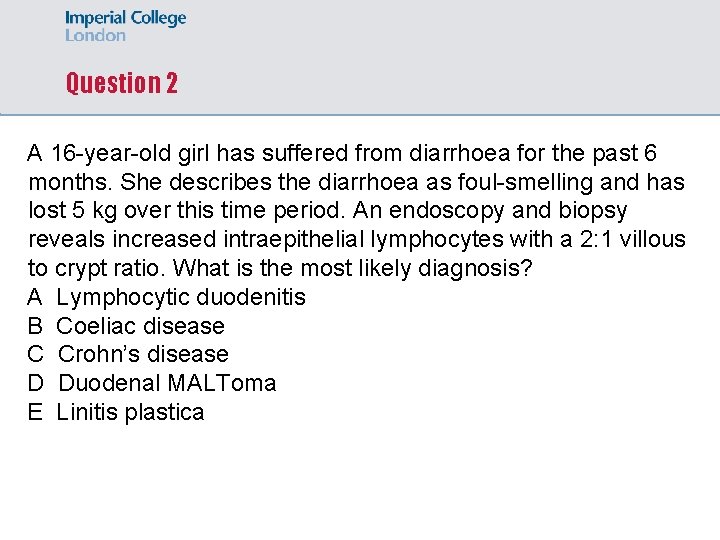Click the Imperial College London logo
The image size is (720, 540).
coord(125,26)
